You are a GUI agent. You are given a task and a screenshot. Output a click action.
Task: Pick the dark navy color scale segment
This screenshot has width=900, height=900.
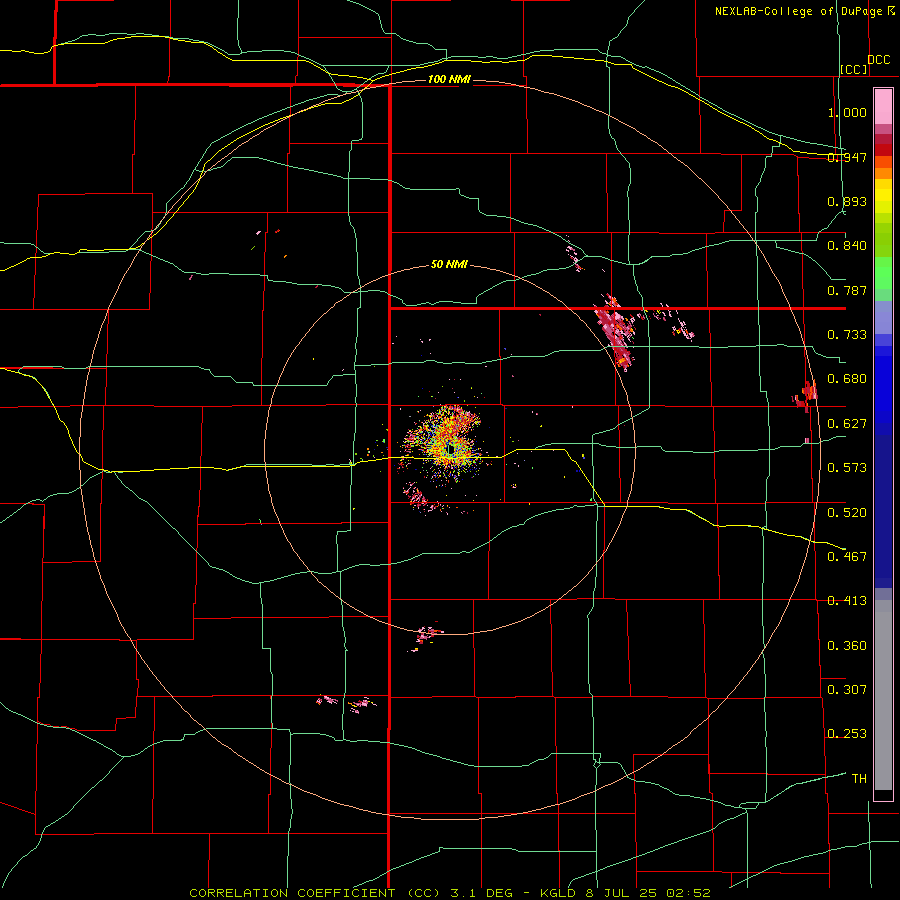(x=883, y=511)
